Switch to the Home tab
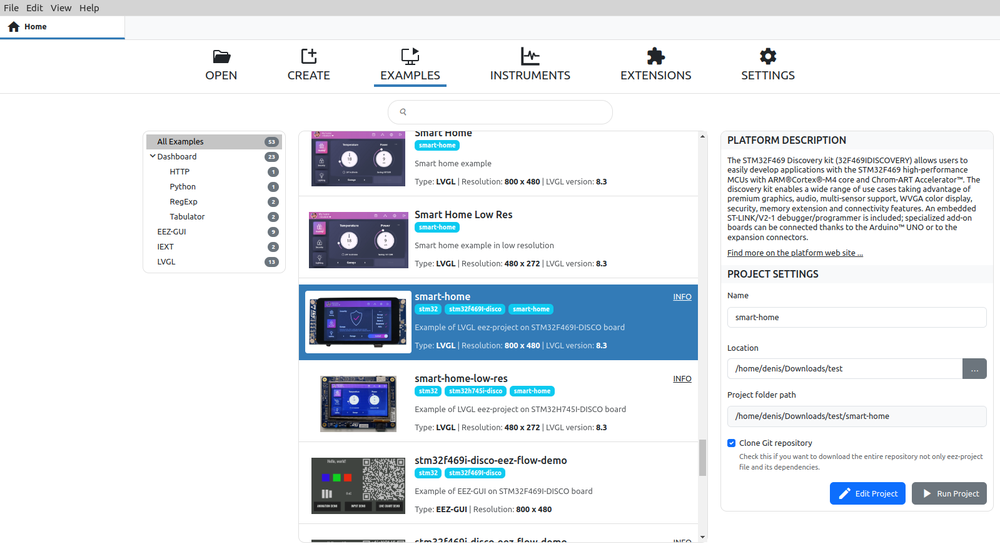The height and width of the screenshot is (549, 1000). (62, 27)
